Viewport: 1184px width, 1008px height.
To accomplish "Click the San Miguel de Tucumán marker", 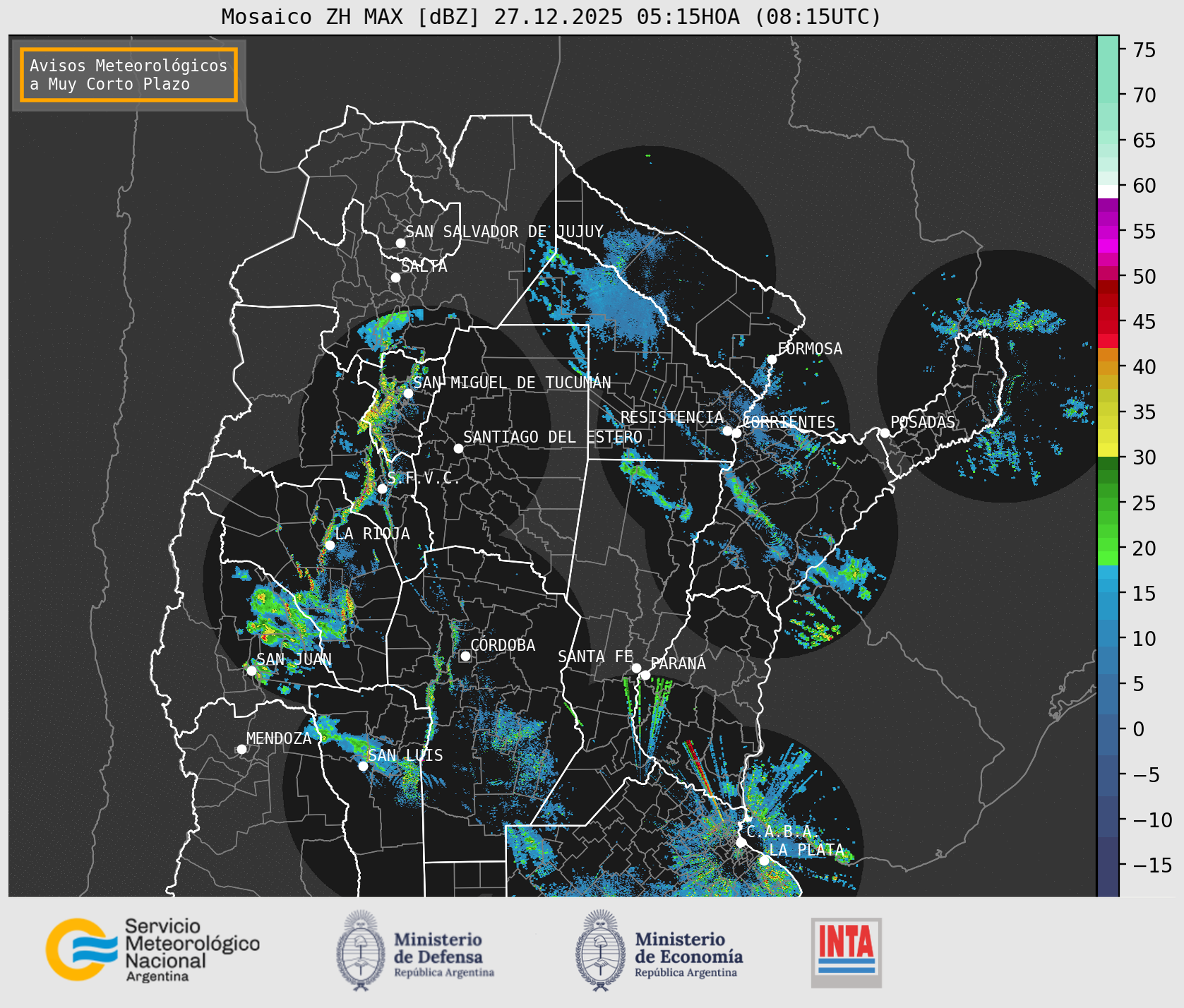I will [x=408, y=393].
